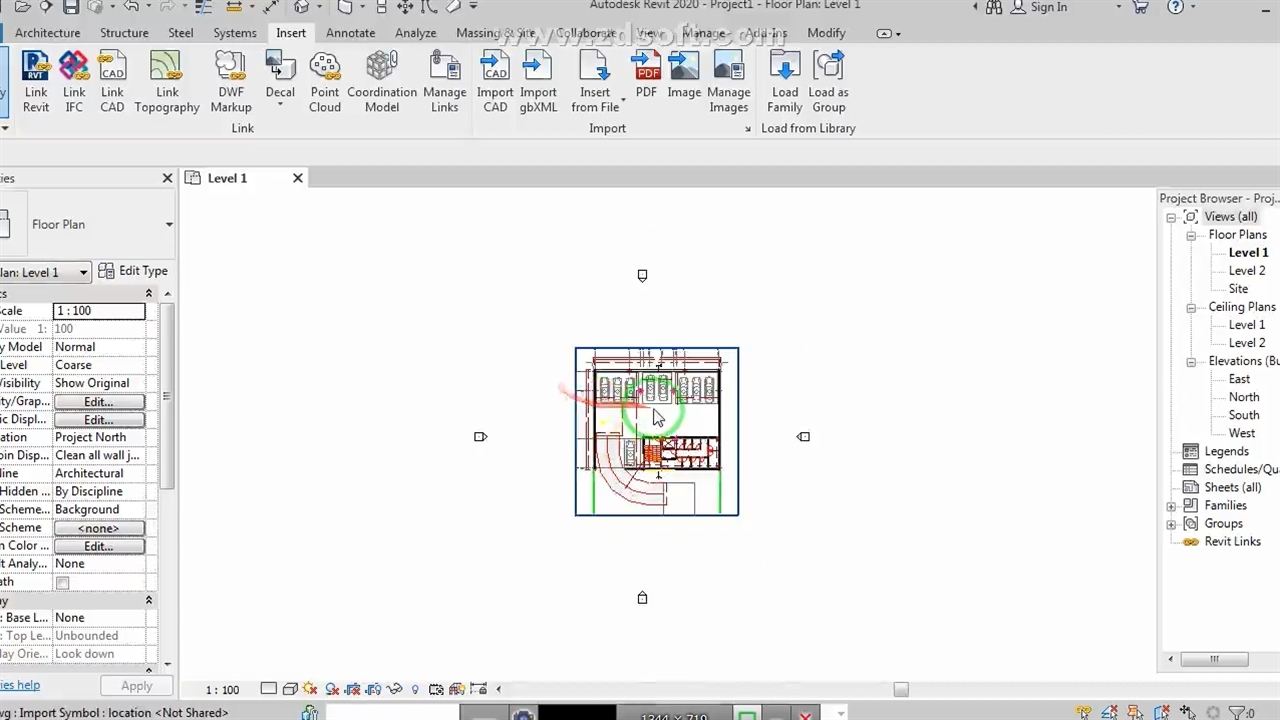Image resolution: width=1280 pixels, height=720 pixels.
Task: Expand the Families node in Project Browser
Action: point(1171,507)
